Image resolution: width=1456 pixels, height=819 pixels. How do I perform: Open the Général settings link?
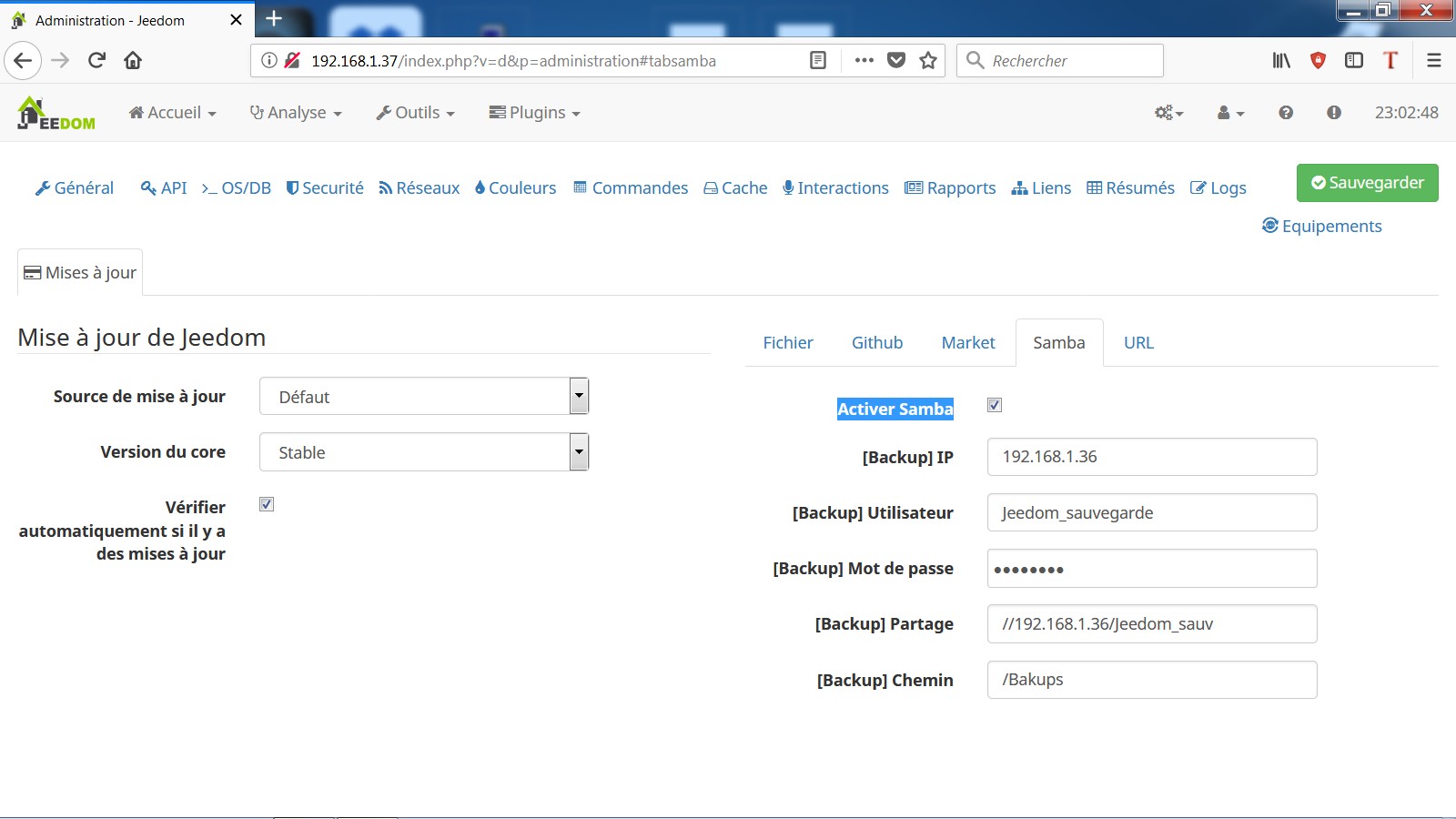[x=75, y=188]
